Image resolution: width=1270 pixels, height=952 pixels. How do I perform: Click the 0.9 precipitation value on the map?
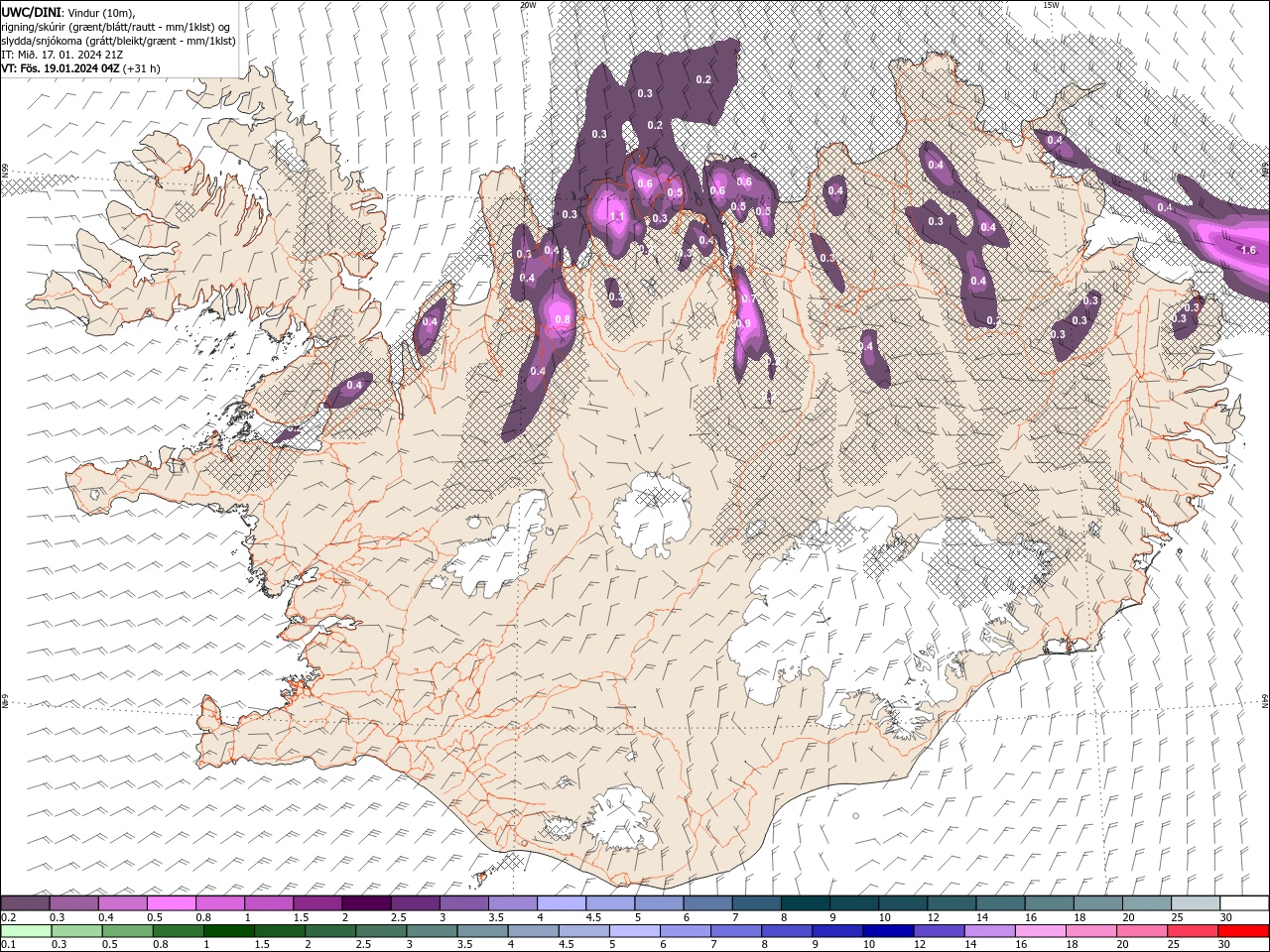[x=743, y=323]
